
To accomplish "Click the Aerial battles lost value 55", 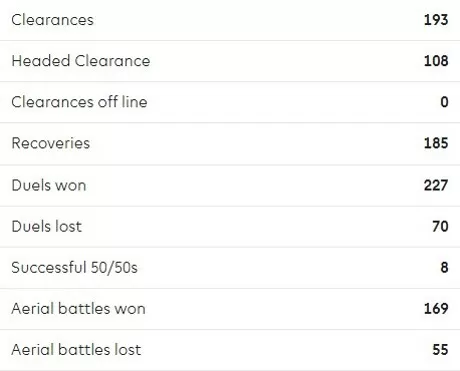I will click(440, 350).
